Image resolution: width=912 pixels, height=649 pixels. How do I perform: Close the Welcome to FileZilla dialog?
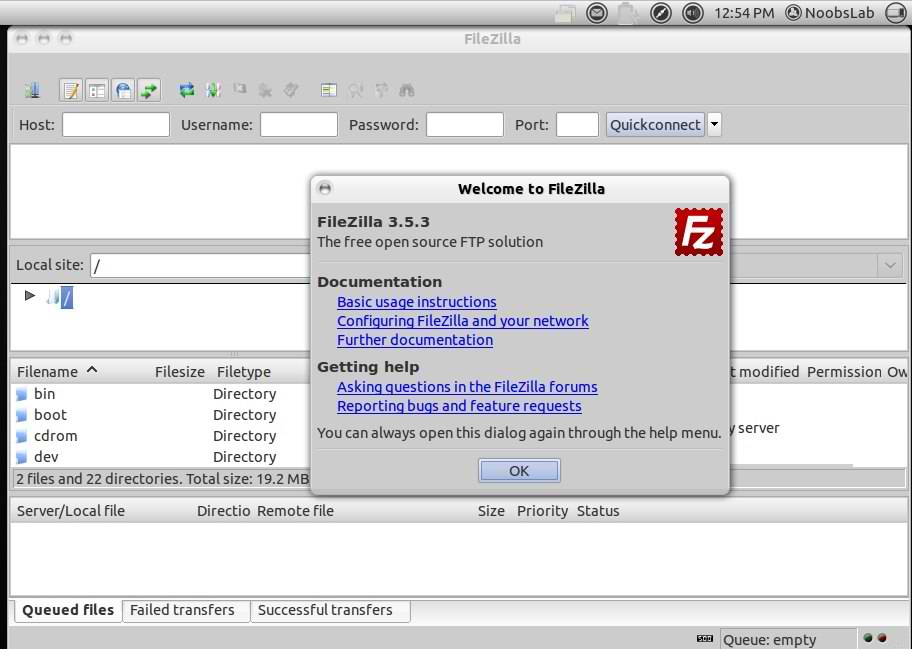click(x=325, y=188)
